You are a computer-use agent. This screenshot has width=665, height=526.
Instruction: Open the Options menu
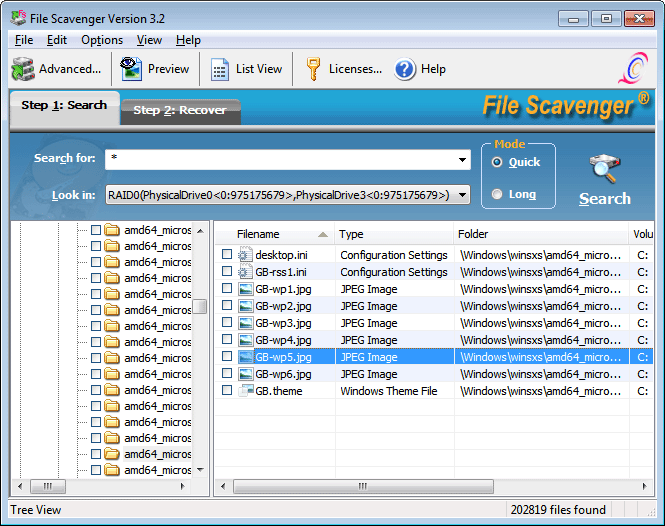[x=102, y=40]
